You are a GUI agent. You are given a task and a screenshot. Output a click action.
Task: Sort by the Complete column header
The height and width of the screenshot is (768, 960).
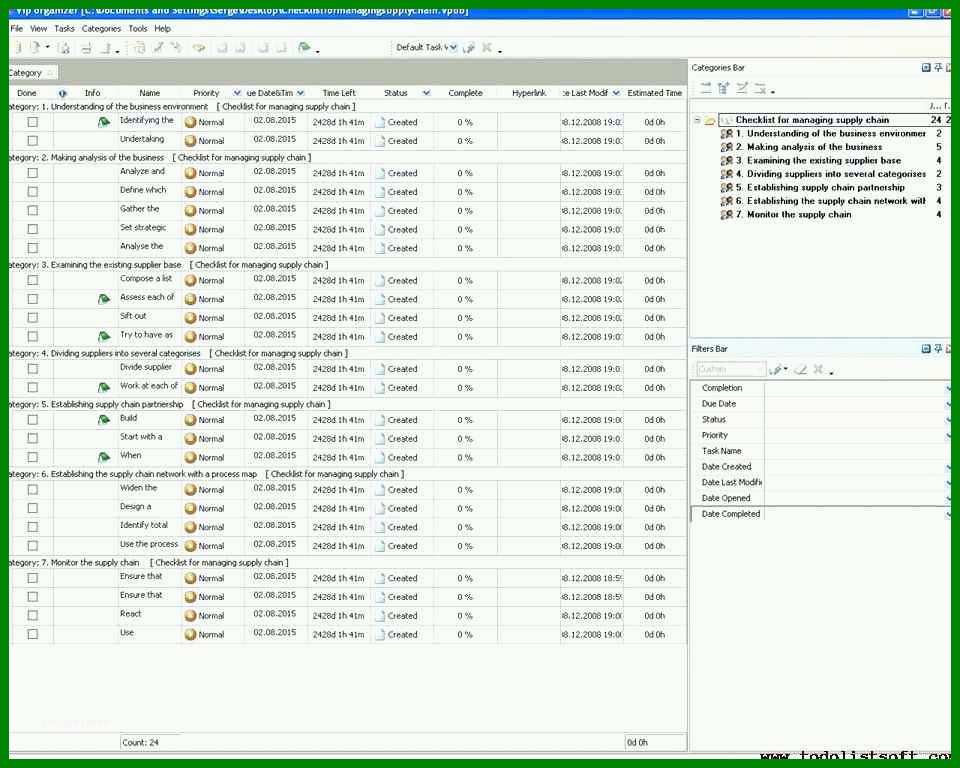tap(465, 93)
